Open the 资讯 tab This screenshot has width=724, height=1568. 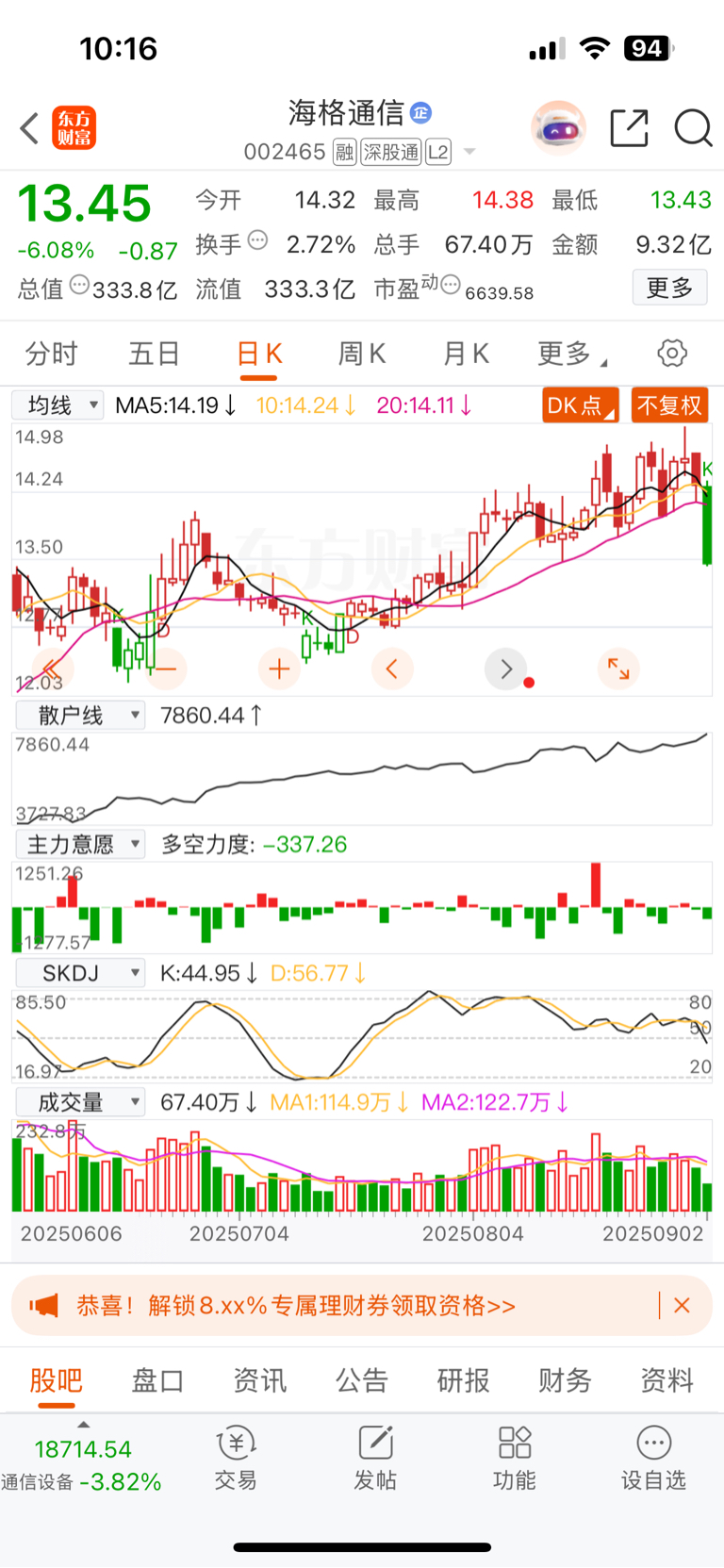tap(260, 1380)
